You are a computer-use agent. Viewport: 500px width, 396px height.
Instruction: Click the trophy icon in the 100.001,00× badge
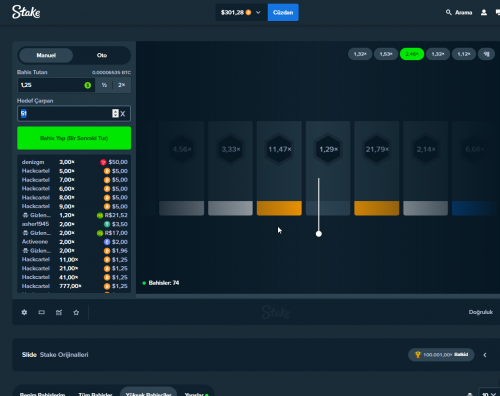418,355
